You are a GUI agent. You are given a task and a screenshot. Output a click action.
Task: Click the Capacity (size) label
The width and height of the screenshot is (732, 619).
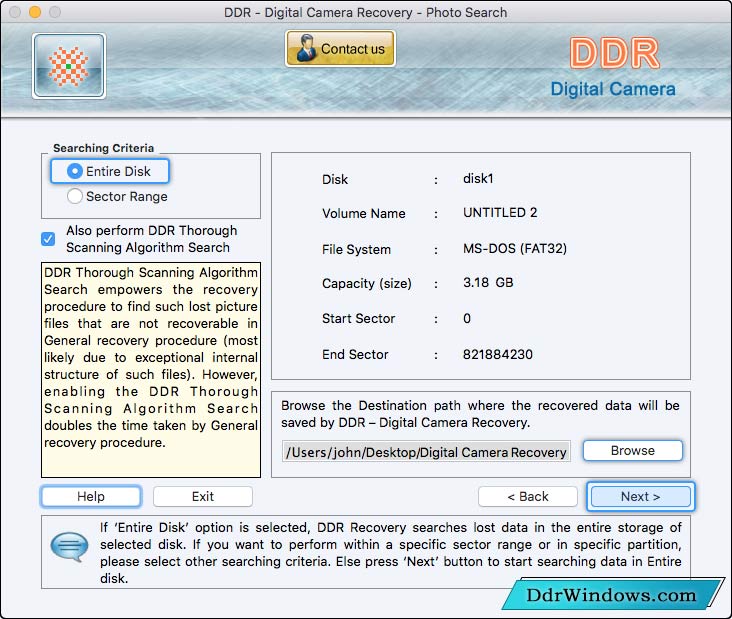click(x=367, y=283)
